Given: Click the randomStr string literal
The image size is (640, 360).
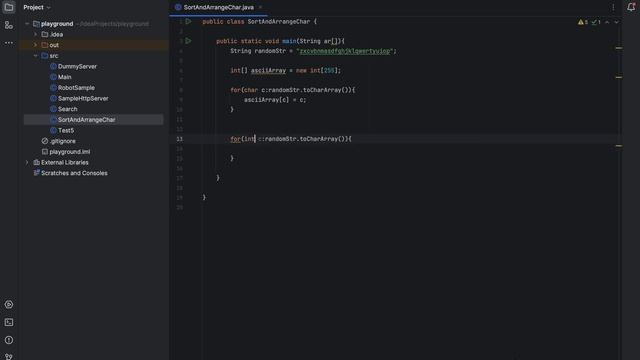Looking at the screenshot, I should pyautogui.click(x=346, y=51).
